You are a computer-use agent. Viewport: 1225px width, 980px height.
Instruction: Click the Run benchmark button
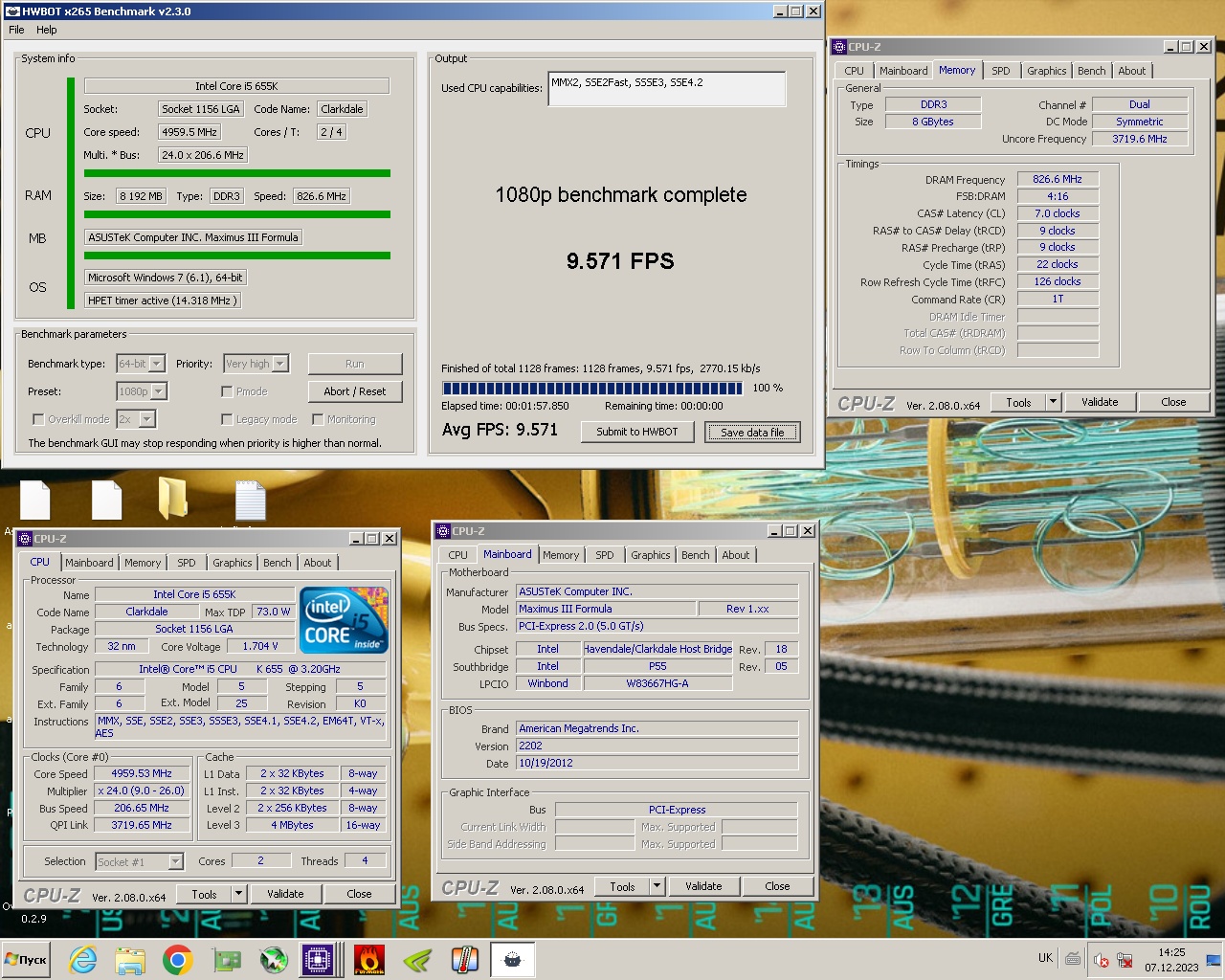pyautogui.click(x=355, y=364)
